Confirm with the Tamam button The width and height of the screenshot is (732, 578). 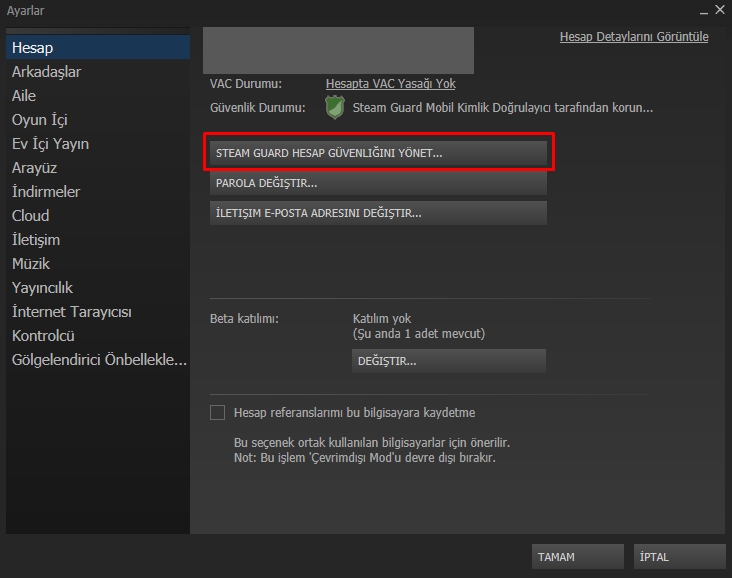577,557
